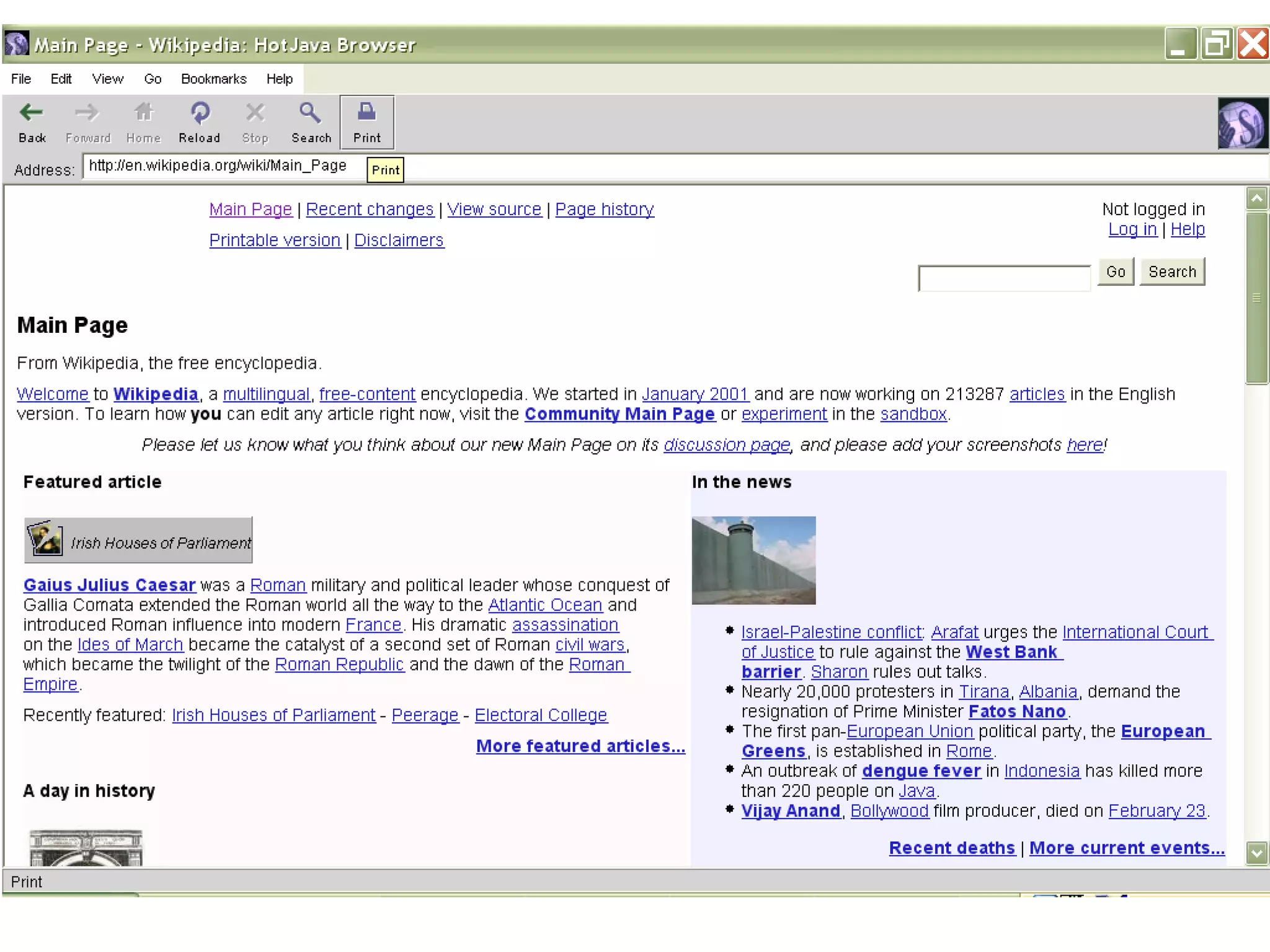This screenshot has height=952, width=1270.
Task: Click the Wikipedia search text field
Action: (1004, 278)
